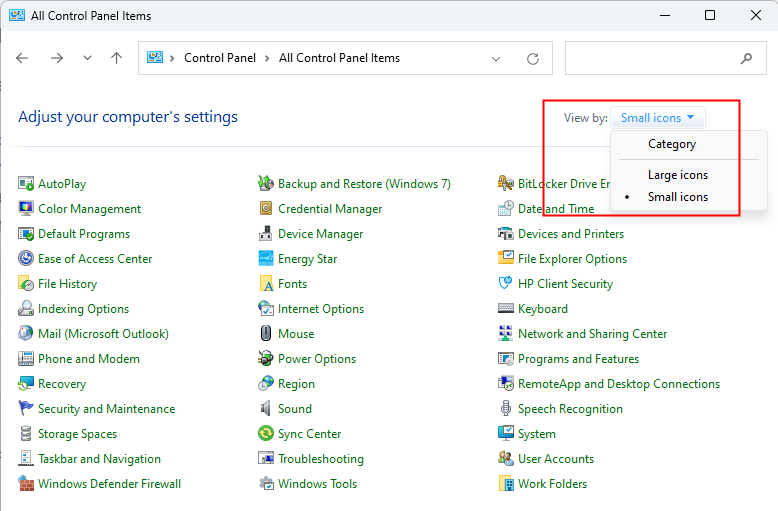Click the Storage Spaces icon
Screen dimensions: 778x511
(x=26, y=434)
